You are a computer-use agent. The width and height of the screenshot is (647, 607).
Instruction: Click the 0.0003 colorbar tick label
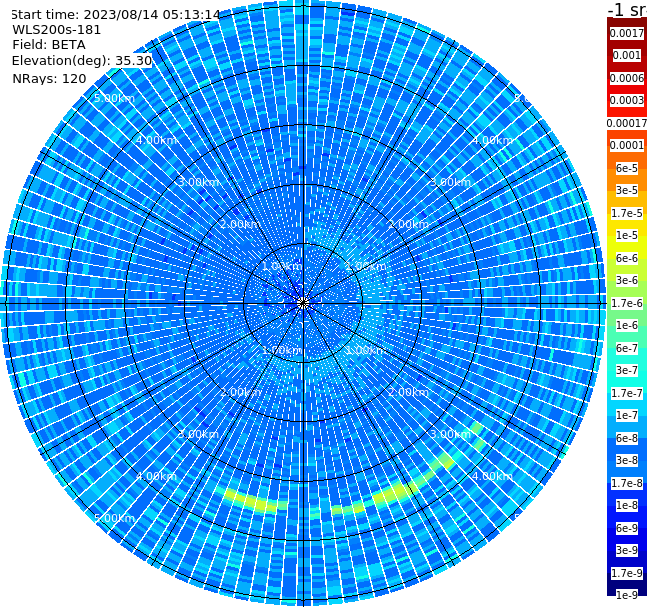[627, 100]
